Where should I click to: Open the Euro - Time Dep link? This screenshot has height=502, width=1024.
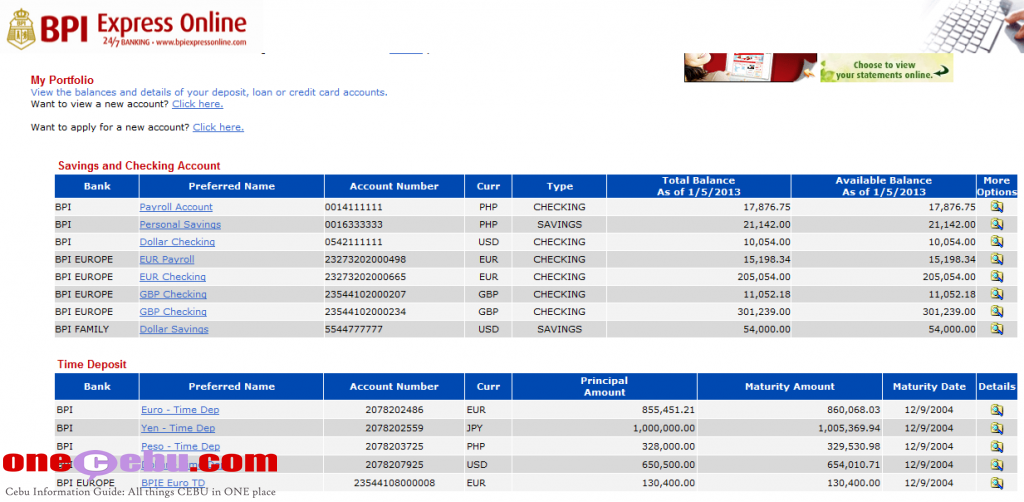click(x=180, y=410)
